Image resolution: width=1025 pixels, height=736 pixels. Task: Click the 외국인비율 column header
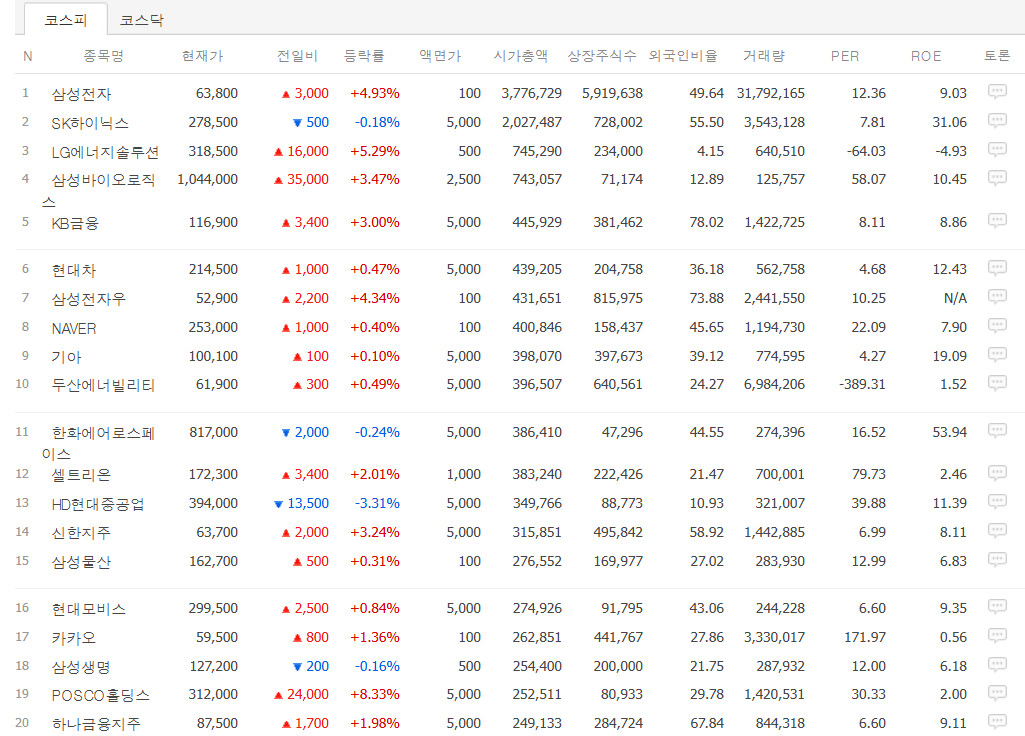683,56
